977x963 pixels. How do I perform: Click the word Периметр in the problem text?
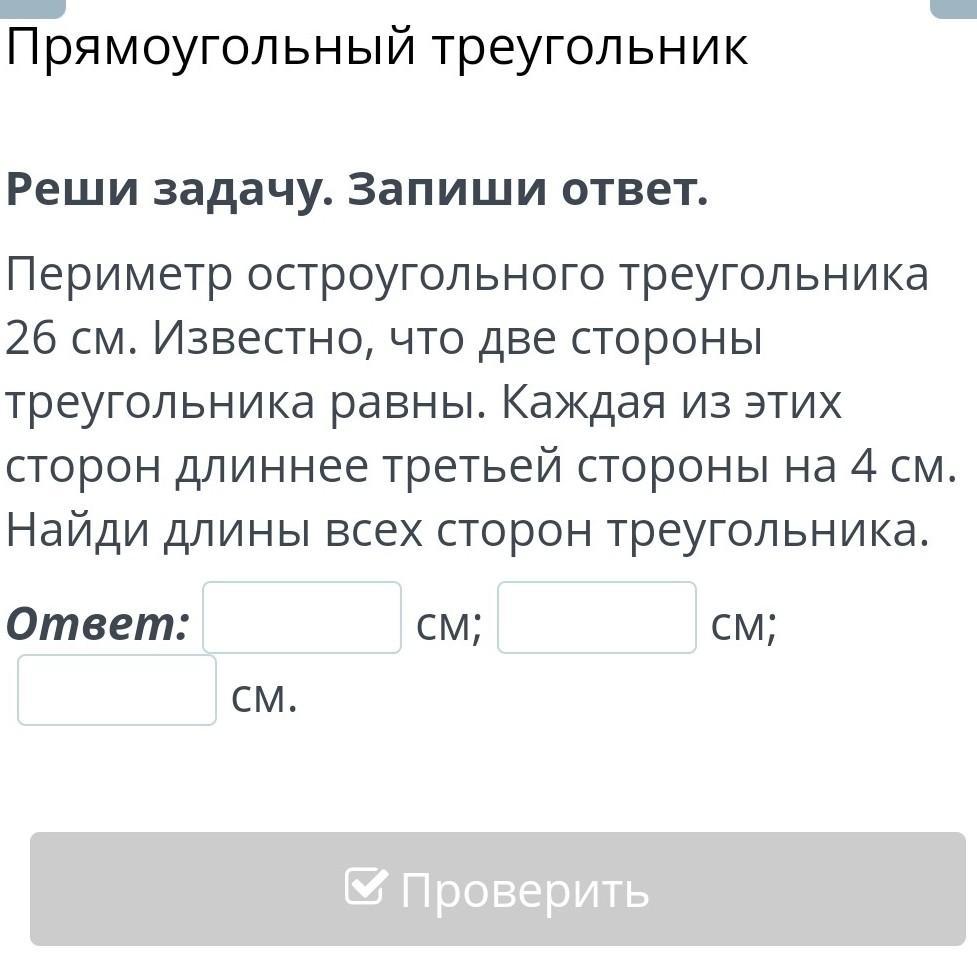(120, 274)
